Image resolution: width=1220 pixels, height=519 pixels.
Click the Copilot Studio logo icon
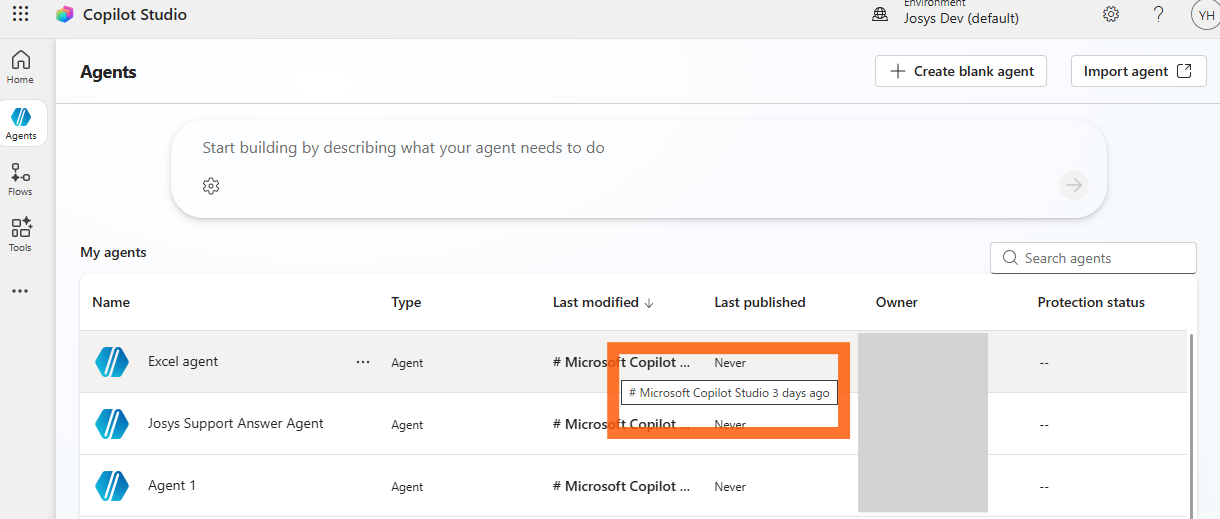click(65, 14)
